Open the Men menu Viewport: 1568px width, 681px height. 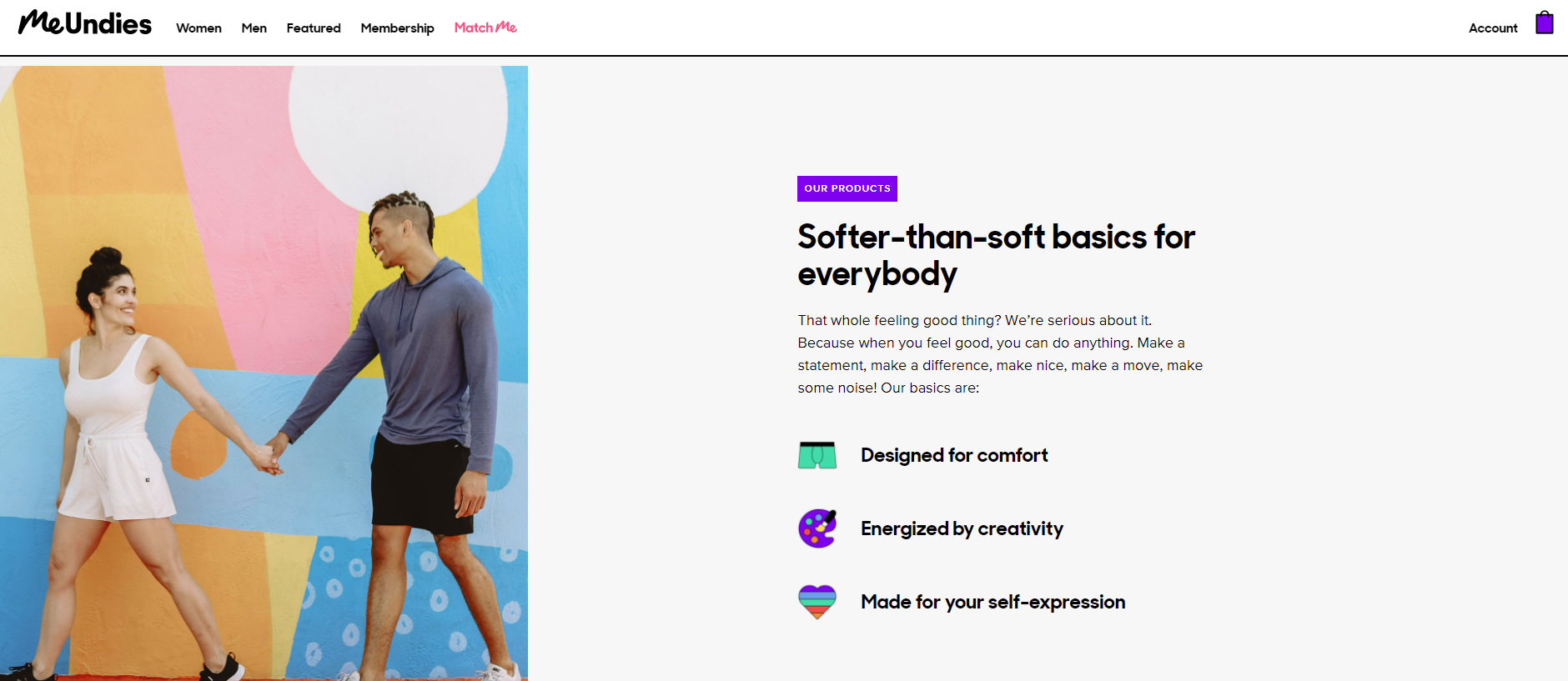coord(254,28)
